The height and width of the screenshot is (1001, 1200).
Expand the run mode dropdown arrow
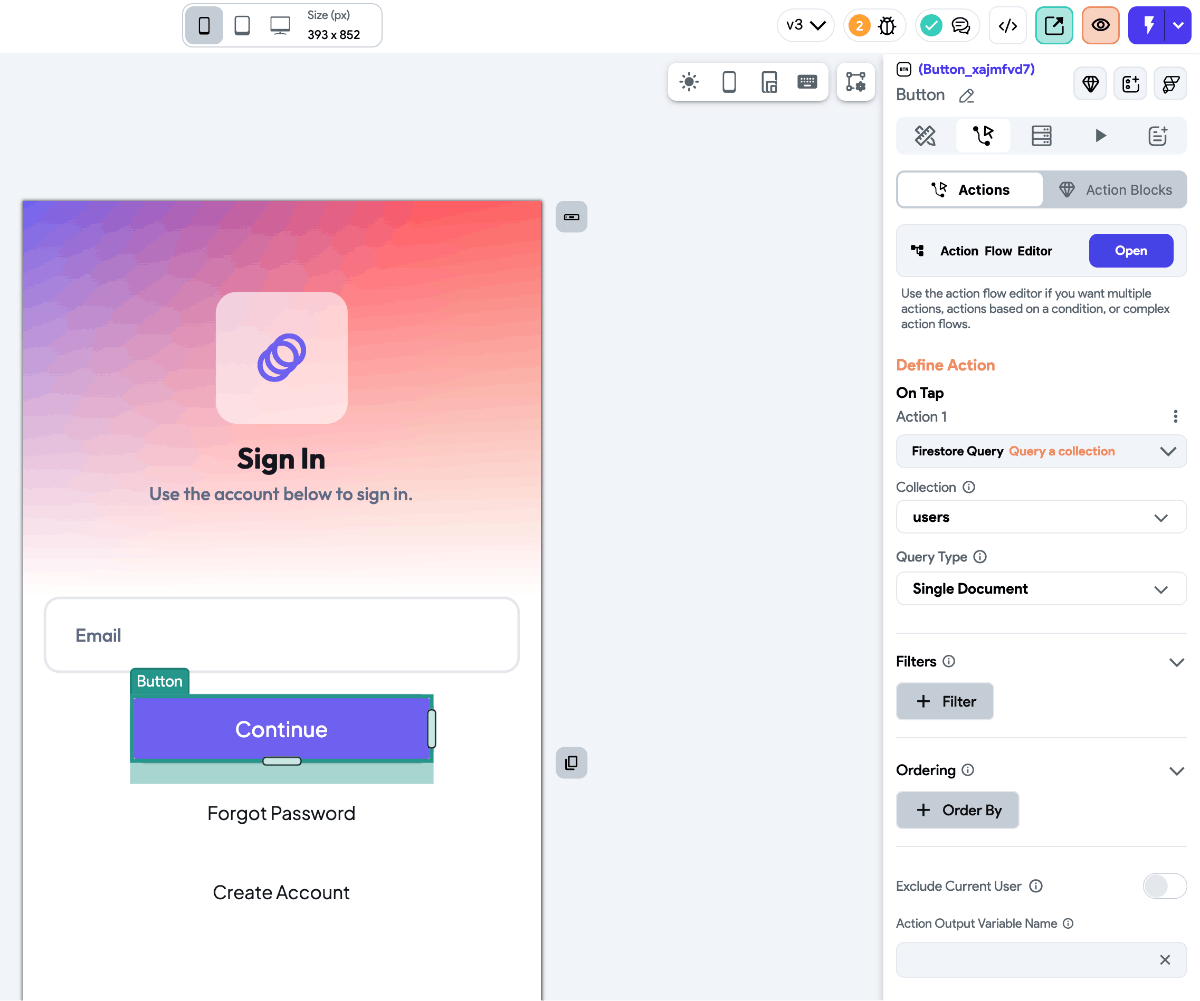point(1178,26)
